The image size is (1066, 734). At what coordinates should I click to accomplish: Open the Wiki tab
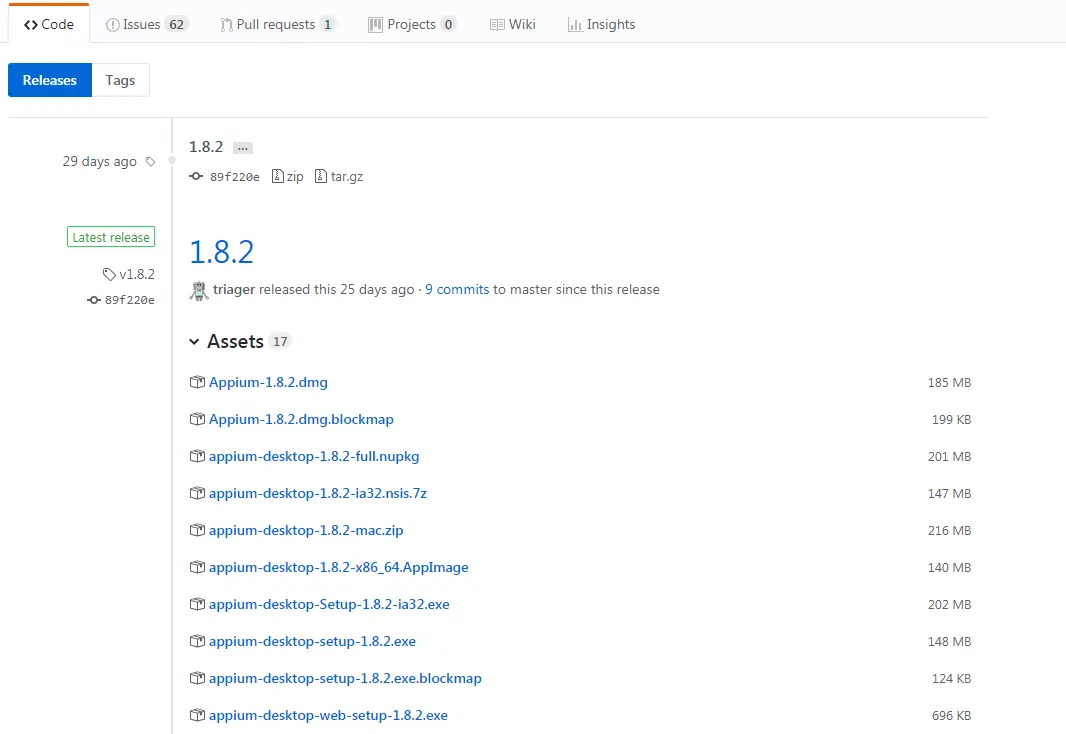tap(513, 24)
